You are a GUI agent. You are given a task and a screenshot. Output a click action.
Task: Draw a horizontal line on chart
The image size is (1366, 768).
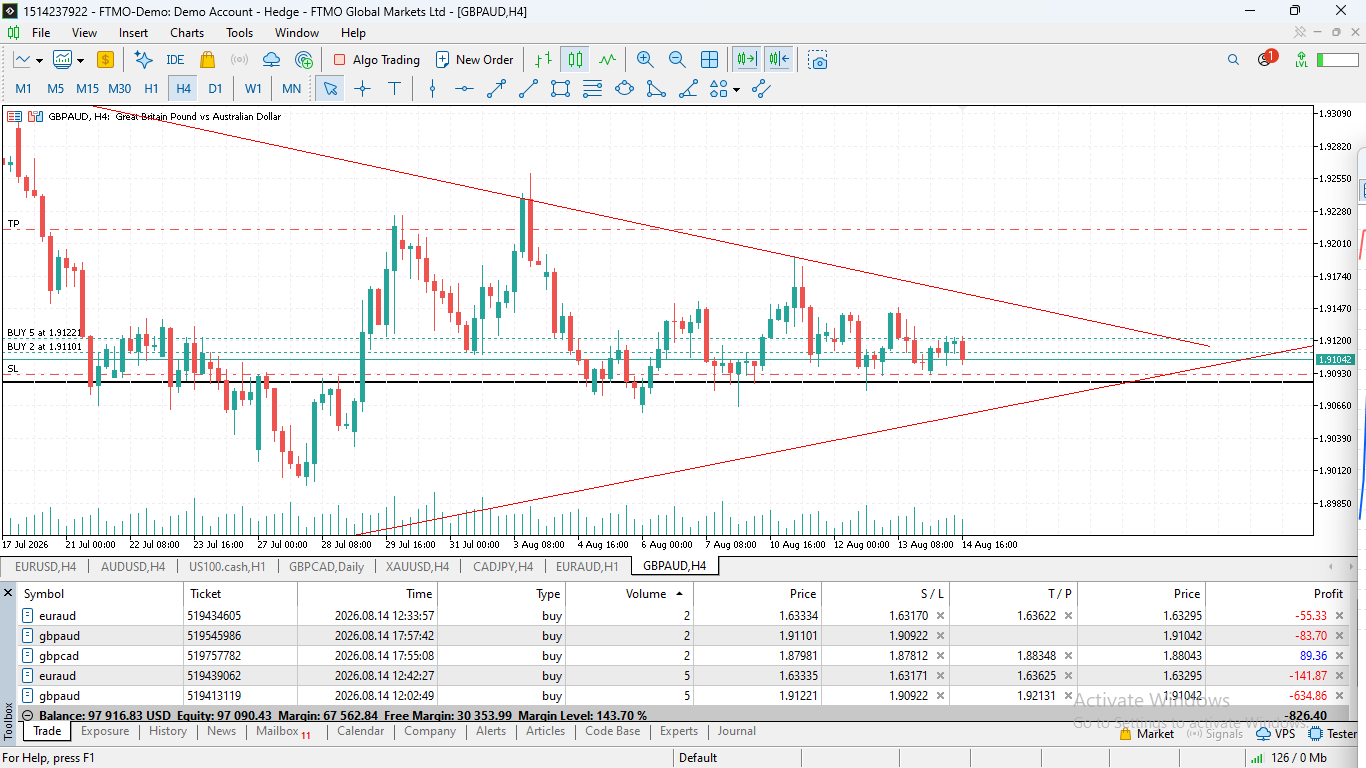464,89
